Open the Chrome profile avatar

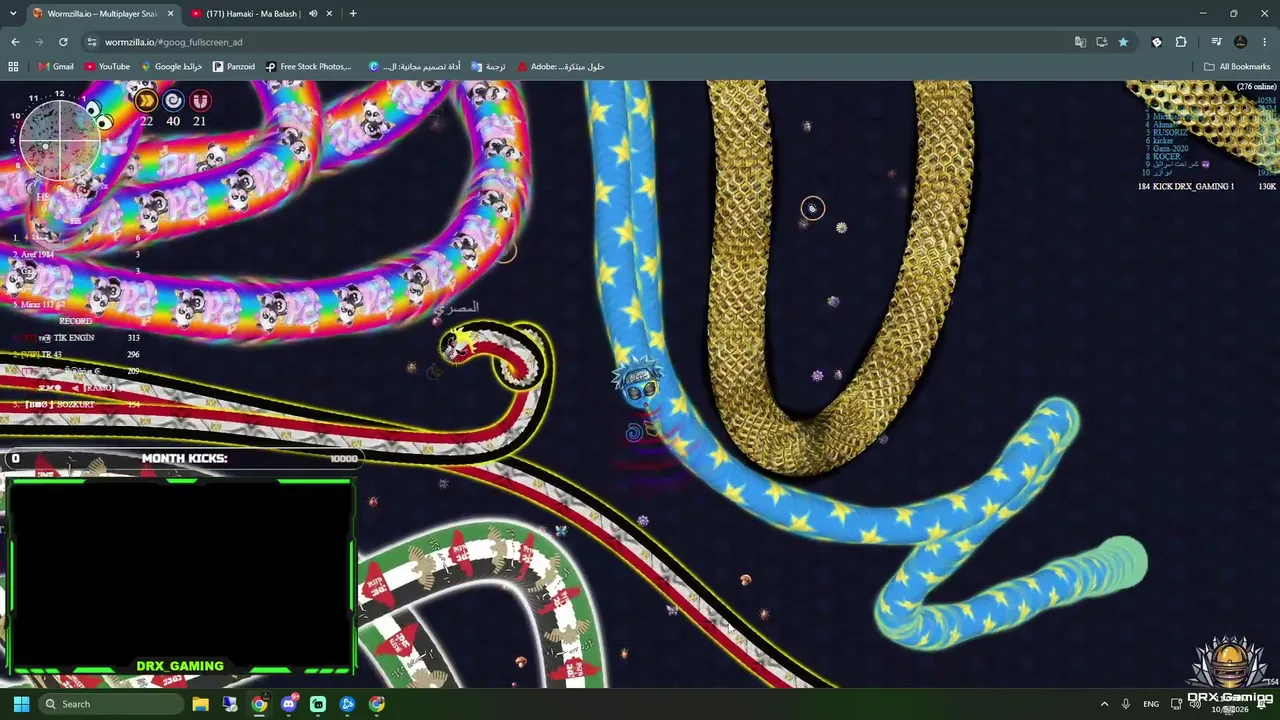coord(1241,42)
